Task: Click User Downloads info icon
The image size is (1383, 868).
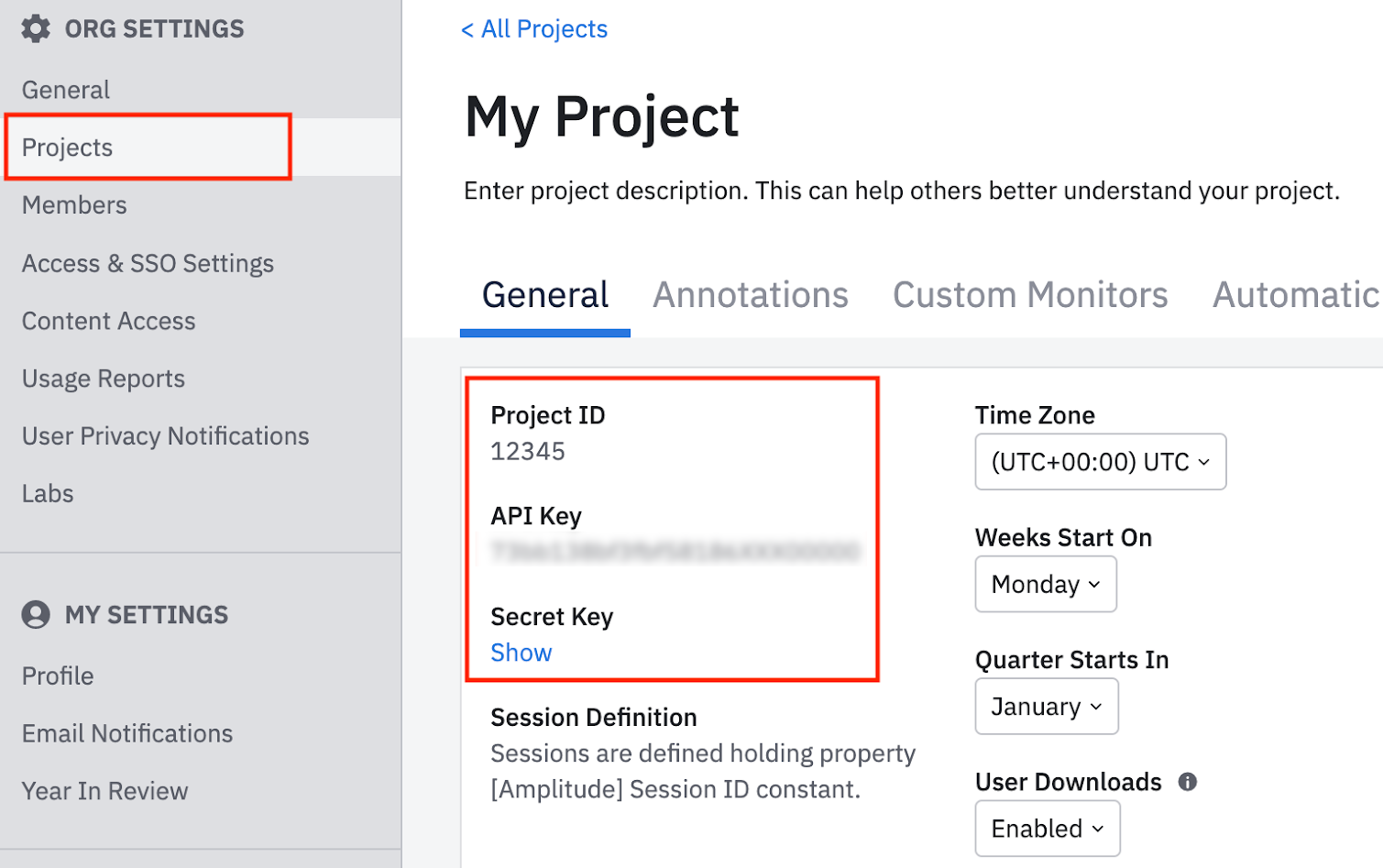Action: click(1187, 782)
